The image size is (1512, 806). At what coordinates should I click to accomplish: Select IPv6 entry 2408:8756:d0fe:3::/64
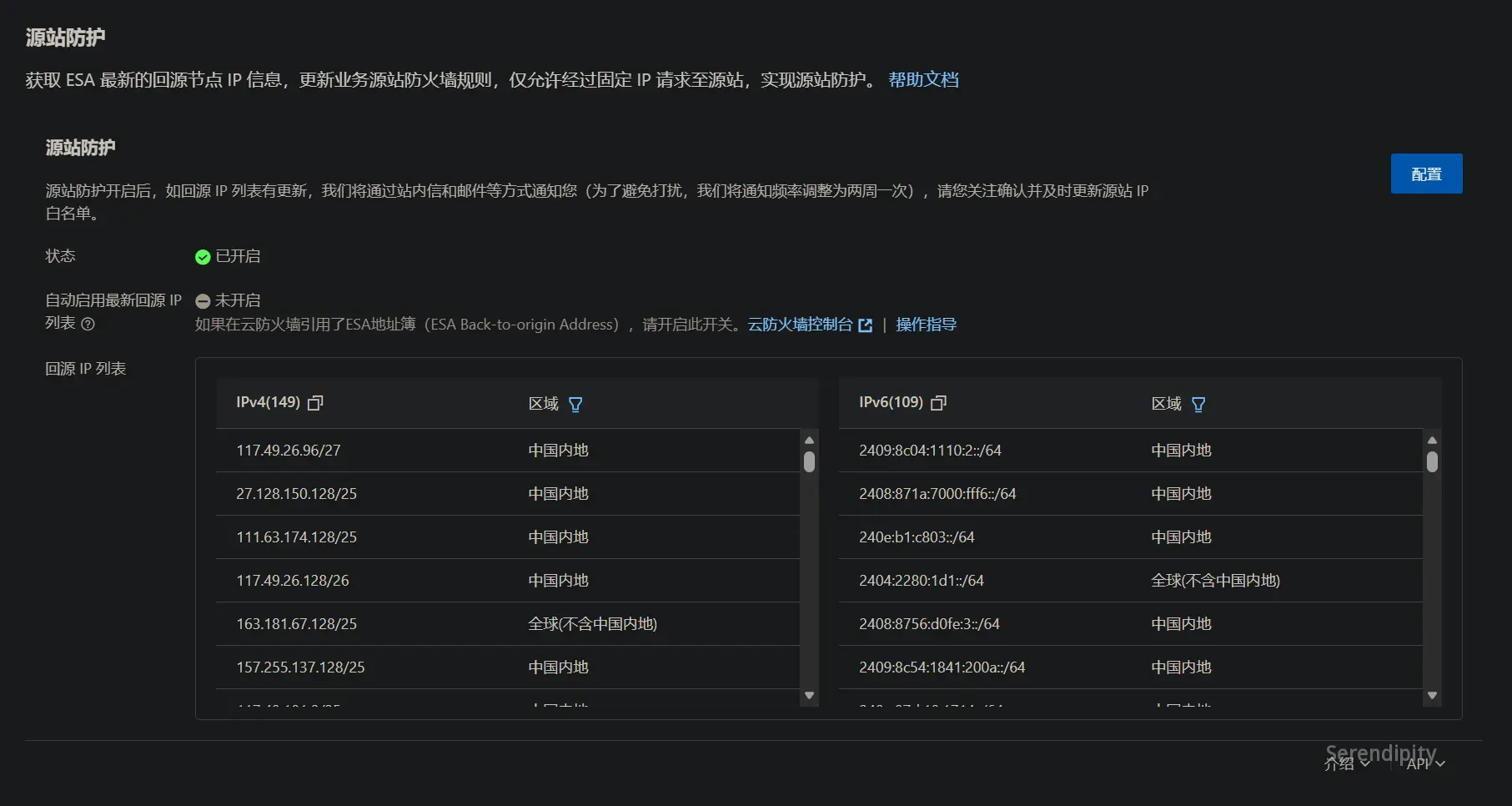[929, 624]
